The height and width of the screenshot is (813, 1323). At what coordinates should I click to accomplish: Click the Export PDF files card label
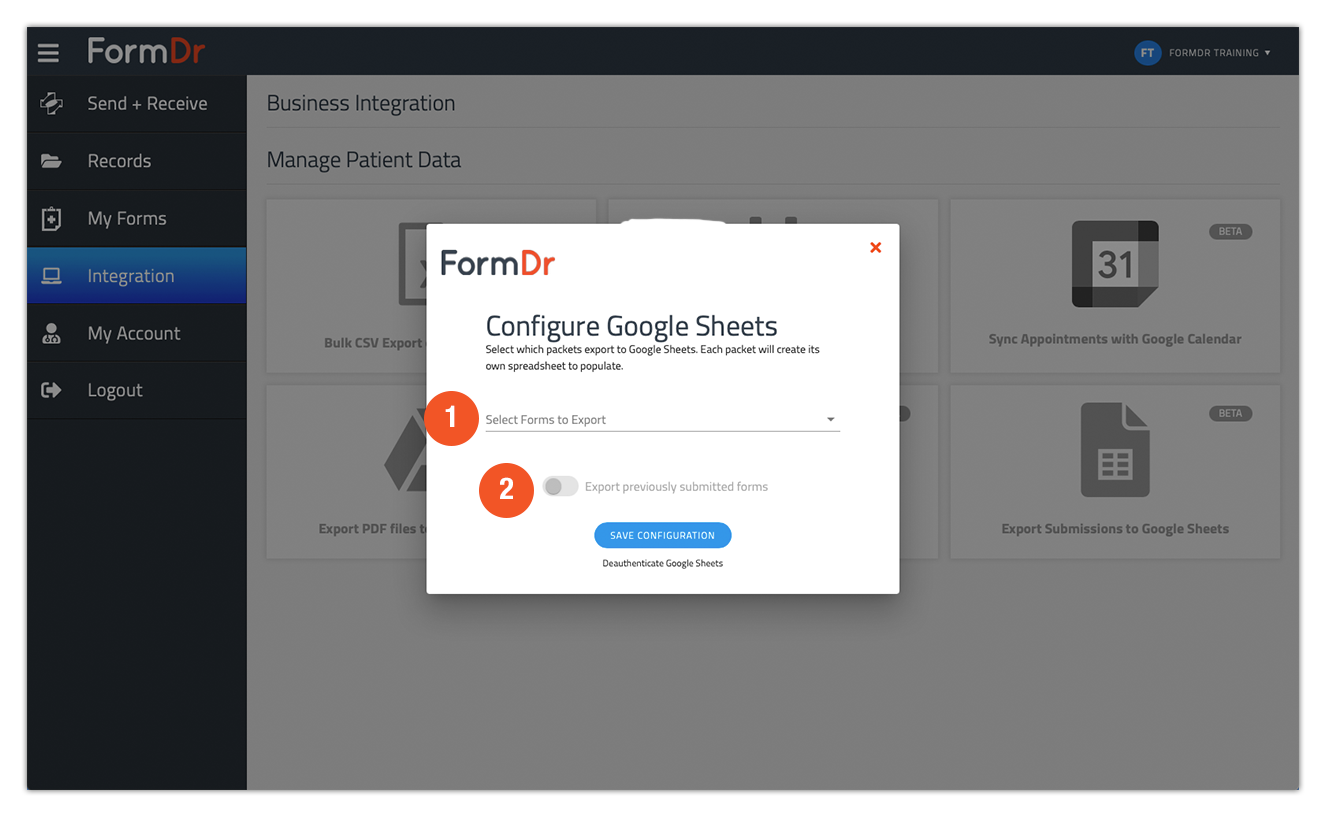pos(372,529)
